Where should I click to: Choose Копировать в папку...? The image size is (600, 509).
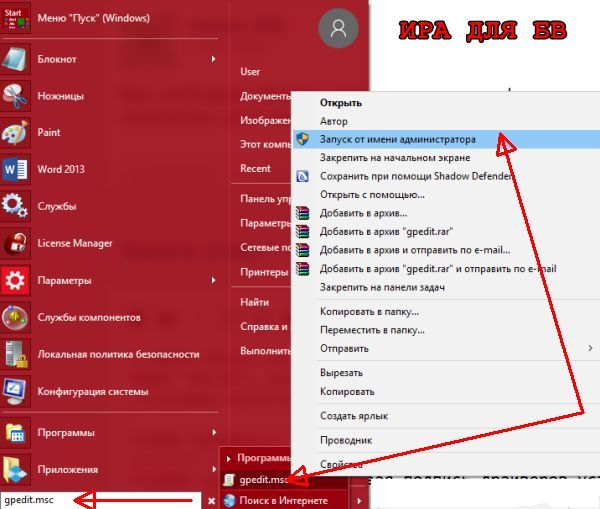click(x=369, y=312)
